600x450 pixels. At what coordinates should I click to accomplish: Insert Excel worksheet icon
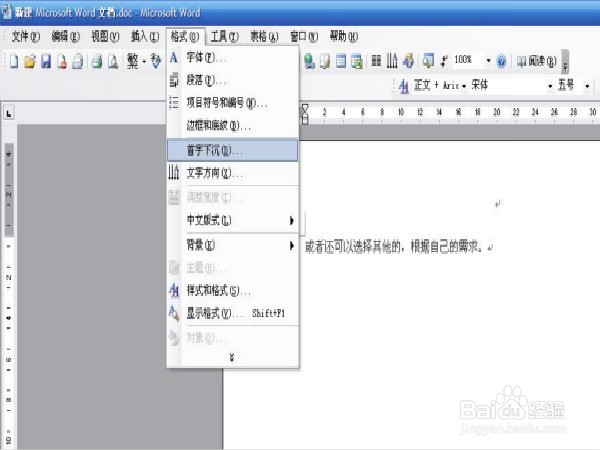(x=357, y=61)
